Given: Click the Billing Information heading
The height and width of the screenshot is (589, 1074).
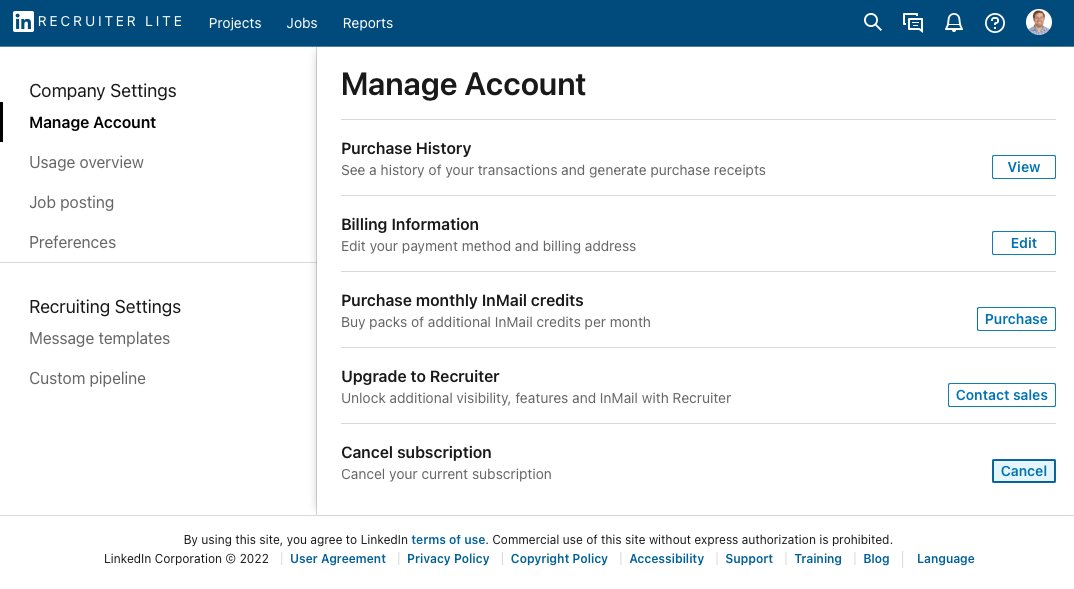Looking at the screenshot, I should tap(410, 225).
